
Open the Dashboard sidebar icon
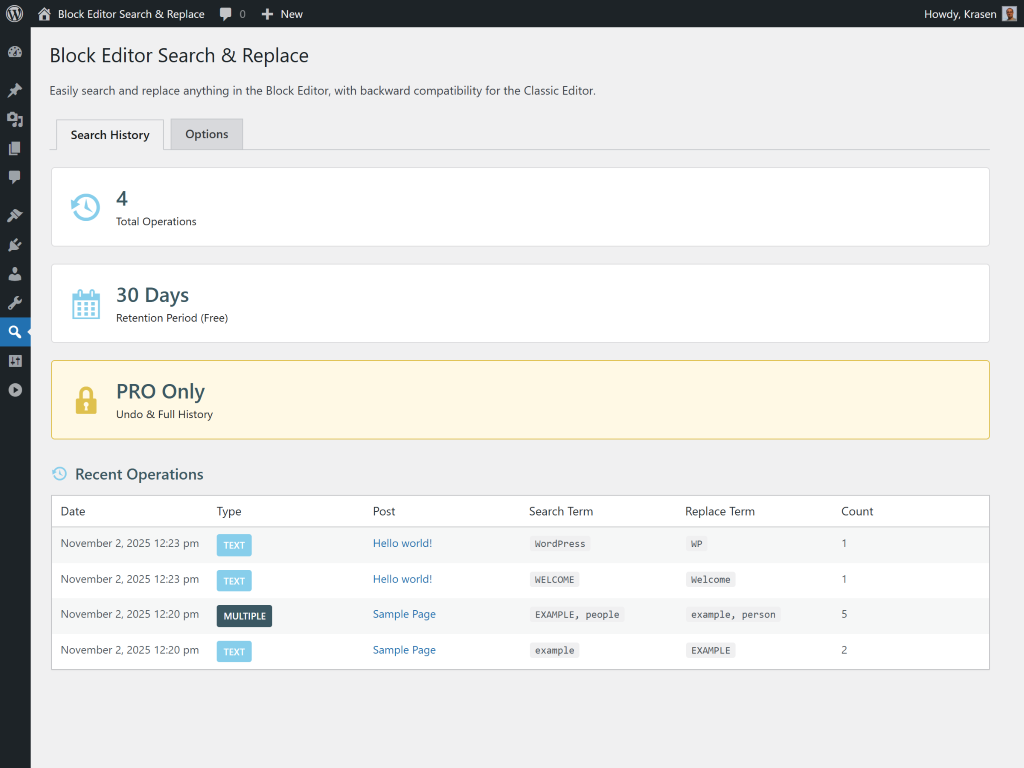(15, 52)
